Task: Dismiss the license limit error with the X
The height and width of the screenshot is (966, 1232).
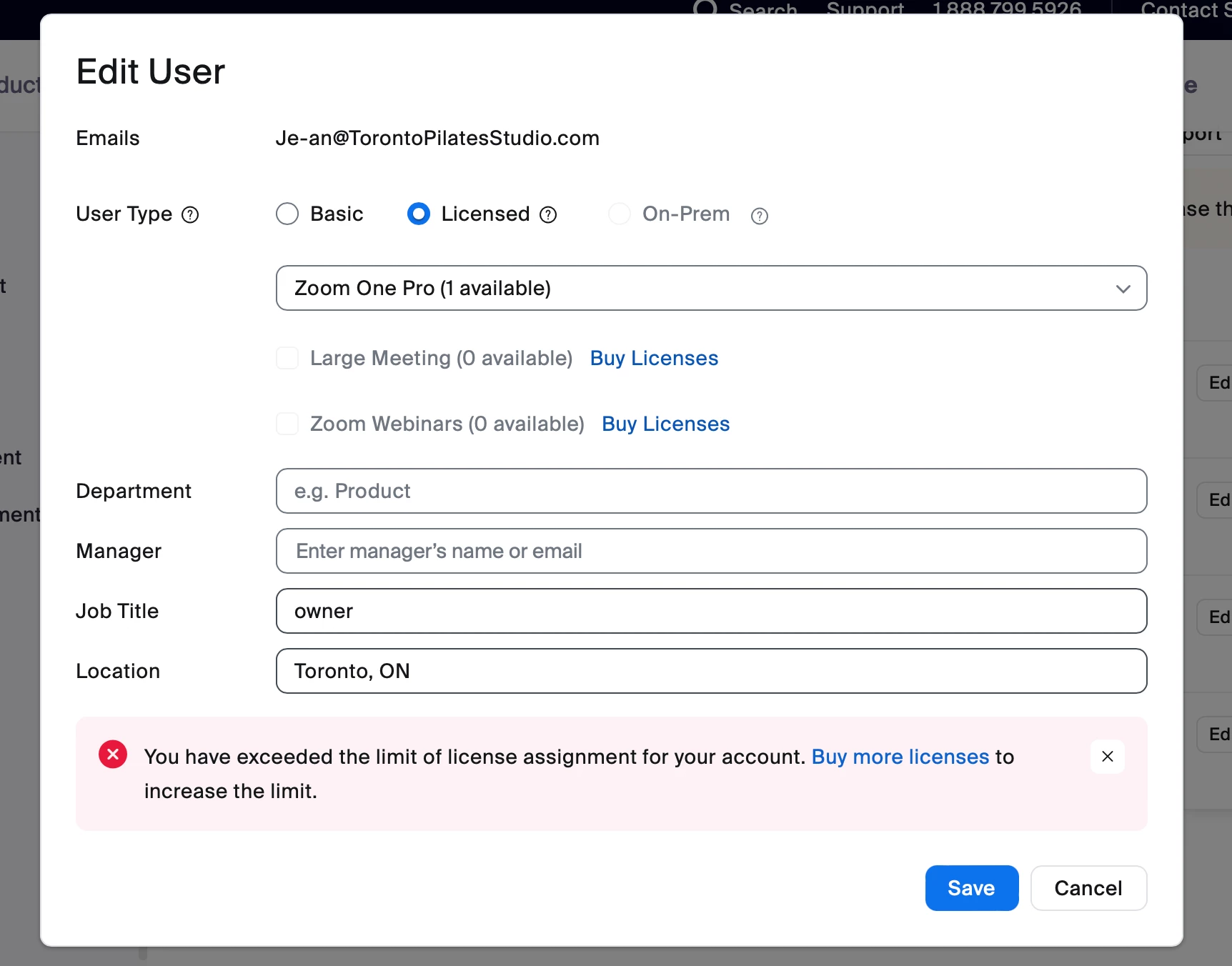Action: tap(1108, 756)
